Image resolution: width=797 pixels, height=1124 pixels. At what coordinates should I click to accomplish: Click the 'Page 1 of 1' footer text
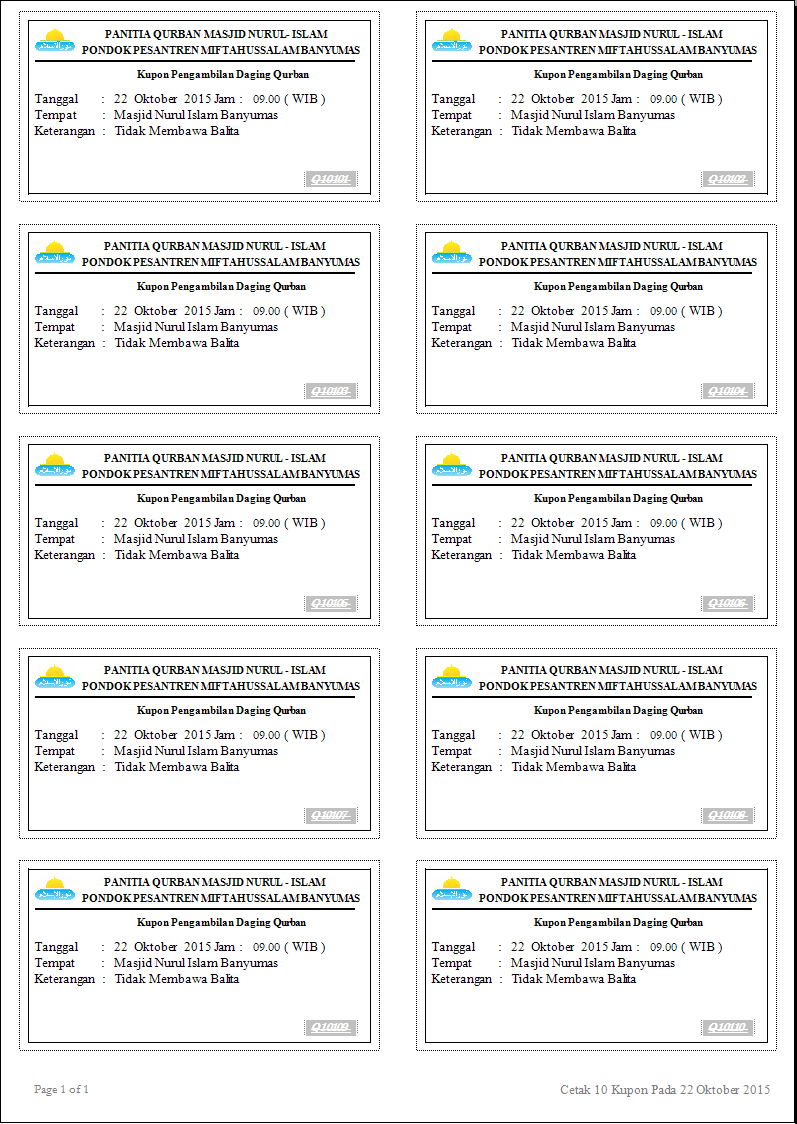[x=62, y=1090]
